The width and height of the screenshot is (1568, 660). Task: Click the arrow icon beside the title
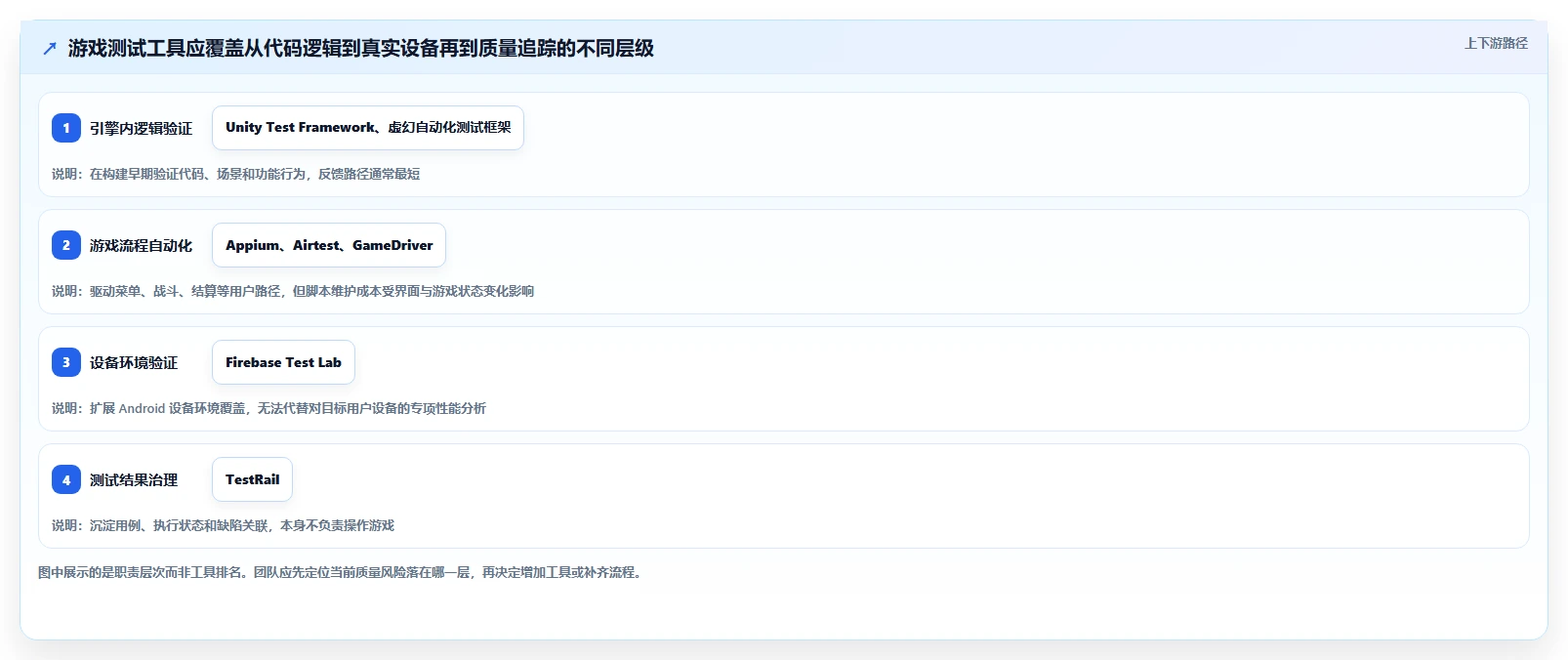coord(50,48)
